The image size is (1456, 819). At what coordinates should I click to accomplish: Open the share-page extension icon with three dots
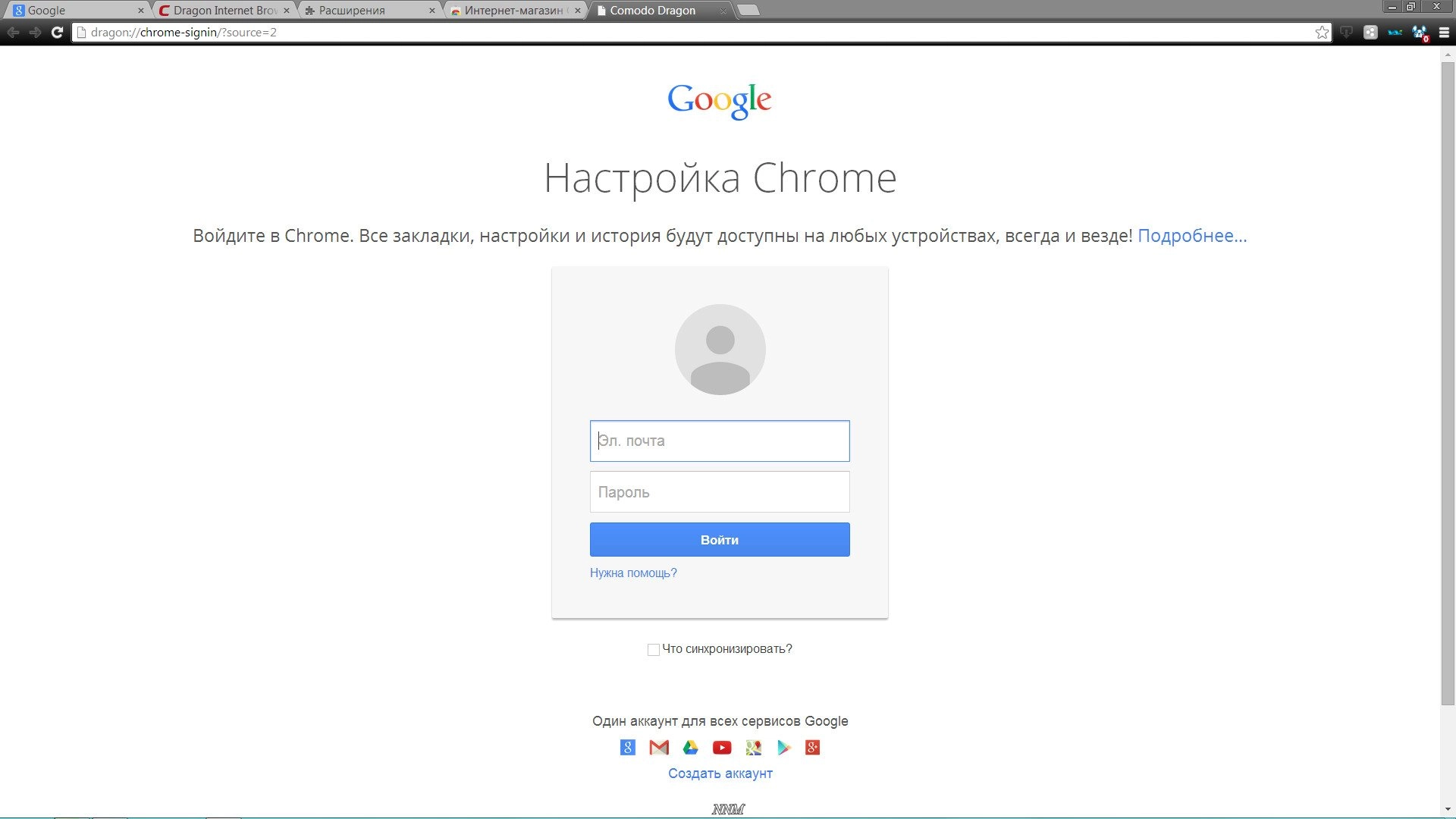pyautogui.click(x=1370, y=33)
